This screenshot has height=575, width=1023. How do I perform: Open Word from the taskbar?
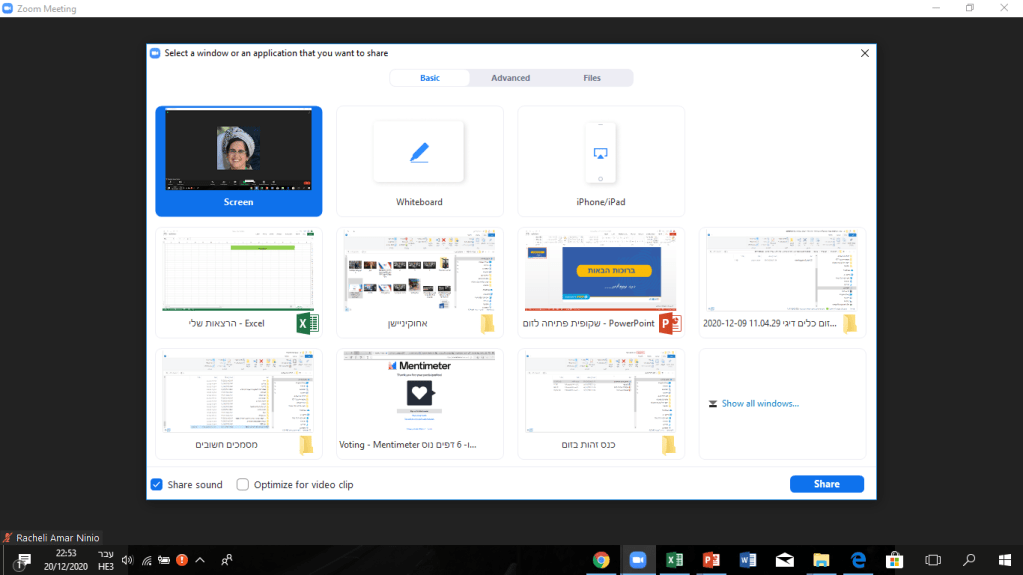click(x=748, y=560)
